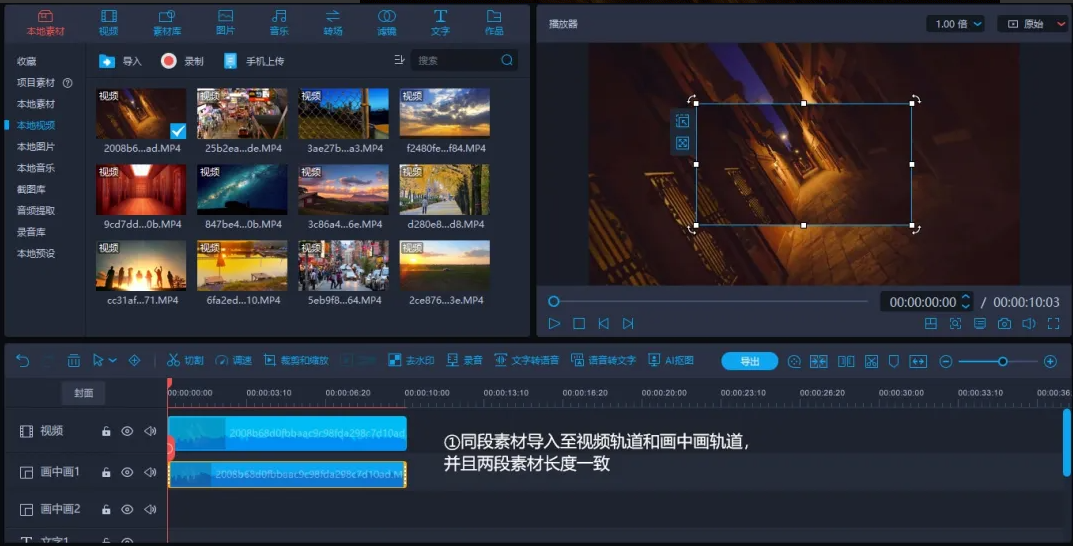Switch to the 视频 tab
This screenshot has height=546, width=1073.
click(108, 23)
